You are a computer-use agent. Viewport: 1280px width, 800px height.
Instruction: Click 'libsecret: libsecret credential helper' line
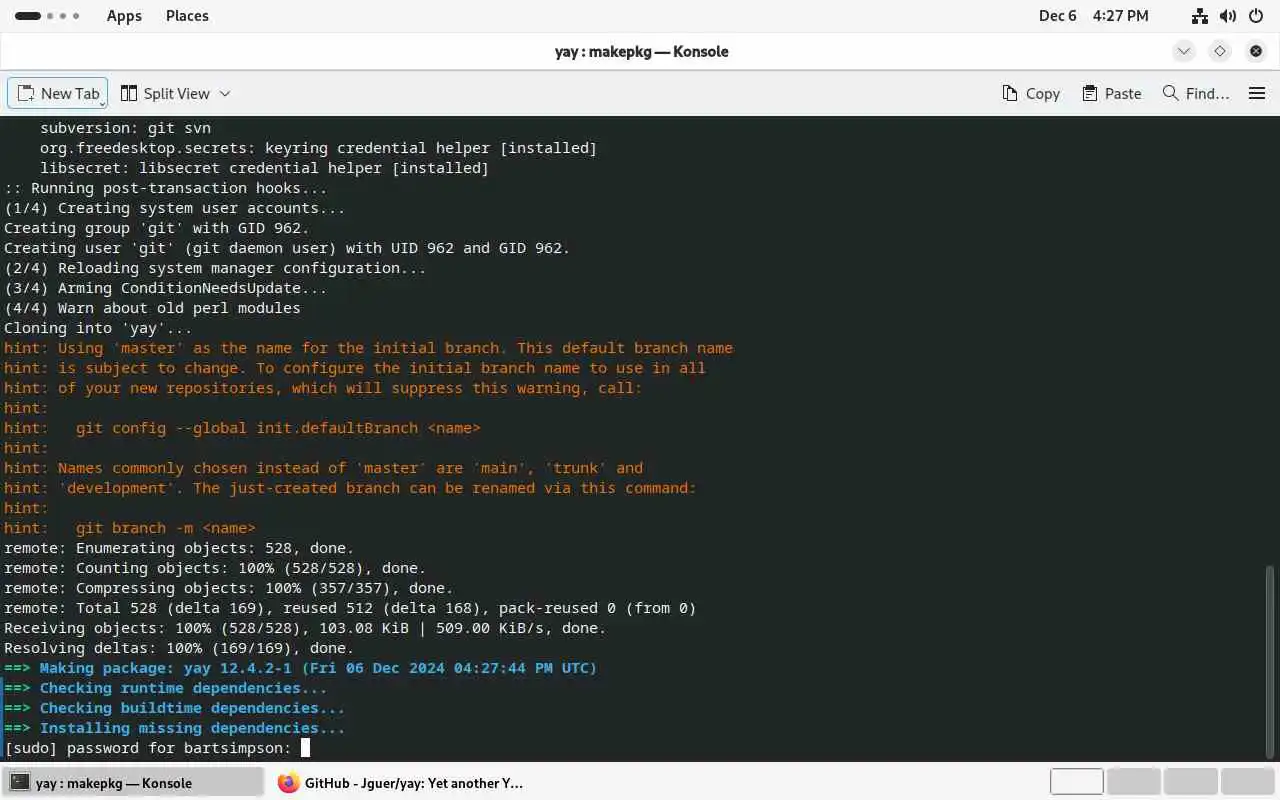[x=264, y=168]
